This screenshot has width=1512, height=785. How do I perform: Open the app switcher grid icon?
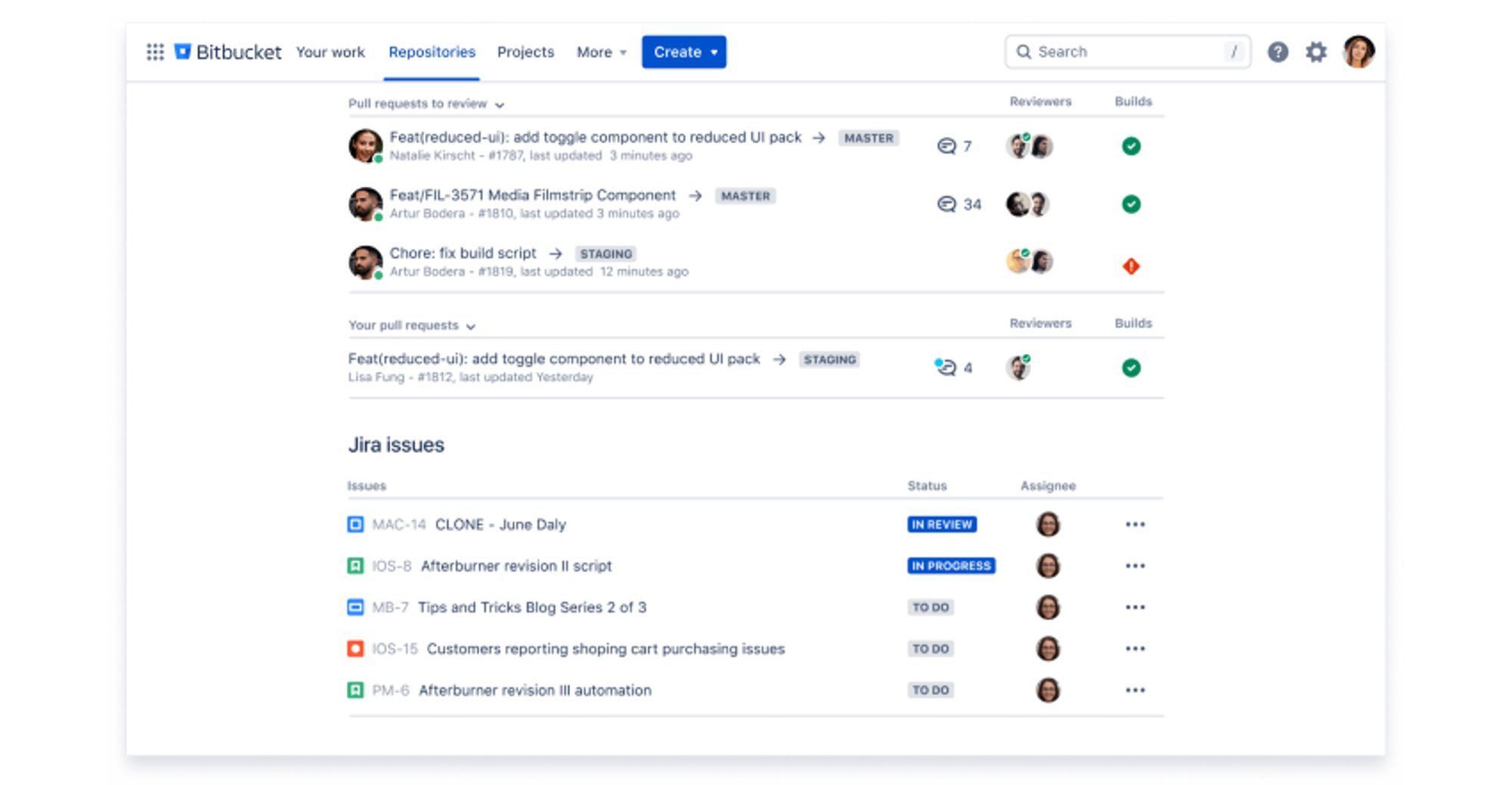155,52
